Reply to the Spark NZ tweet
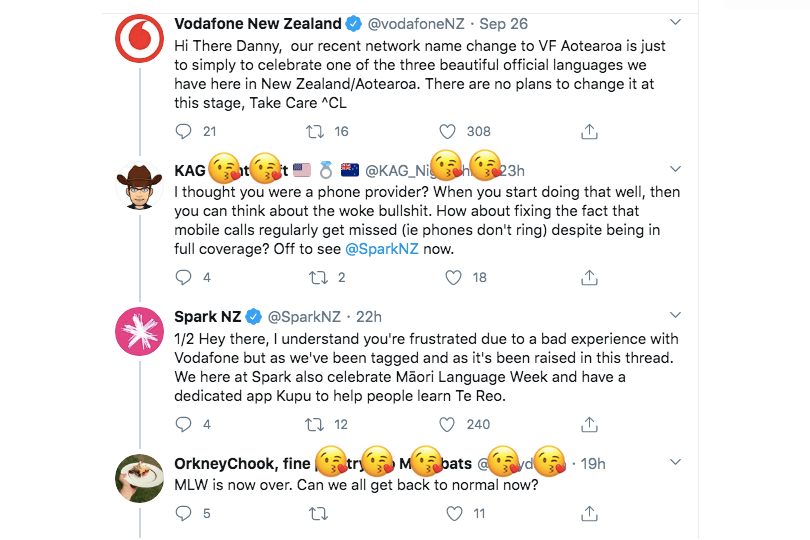The image size is (810, 540). click(183, 424)
